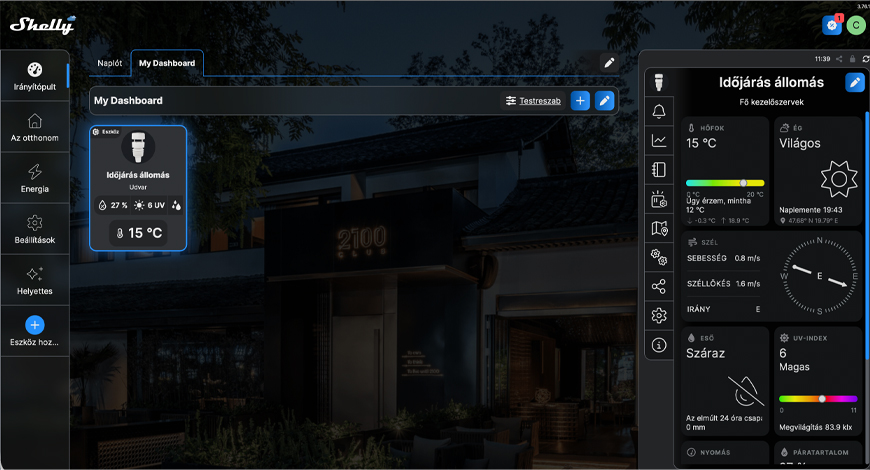Viewport: 870px width, 470px height.
Task: Add a widget with the dashboard plus button
Action: click(x=580, y=101)
